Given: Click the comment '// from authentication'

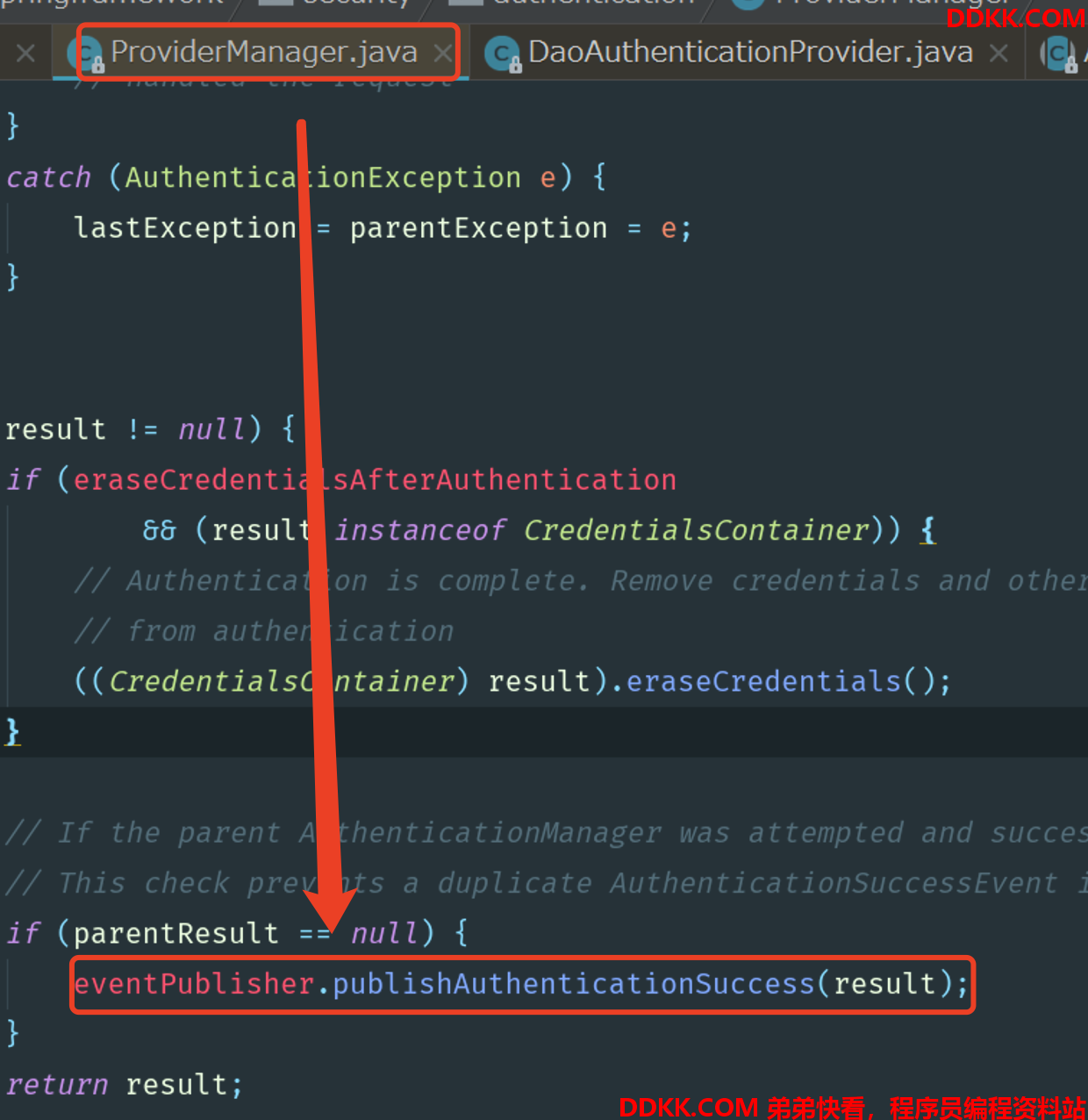Looking at the screenshot, I should 264,631.
